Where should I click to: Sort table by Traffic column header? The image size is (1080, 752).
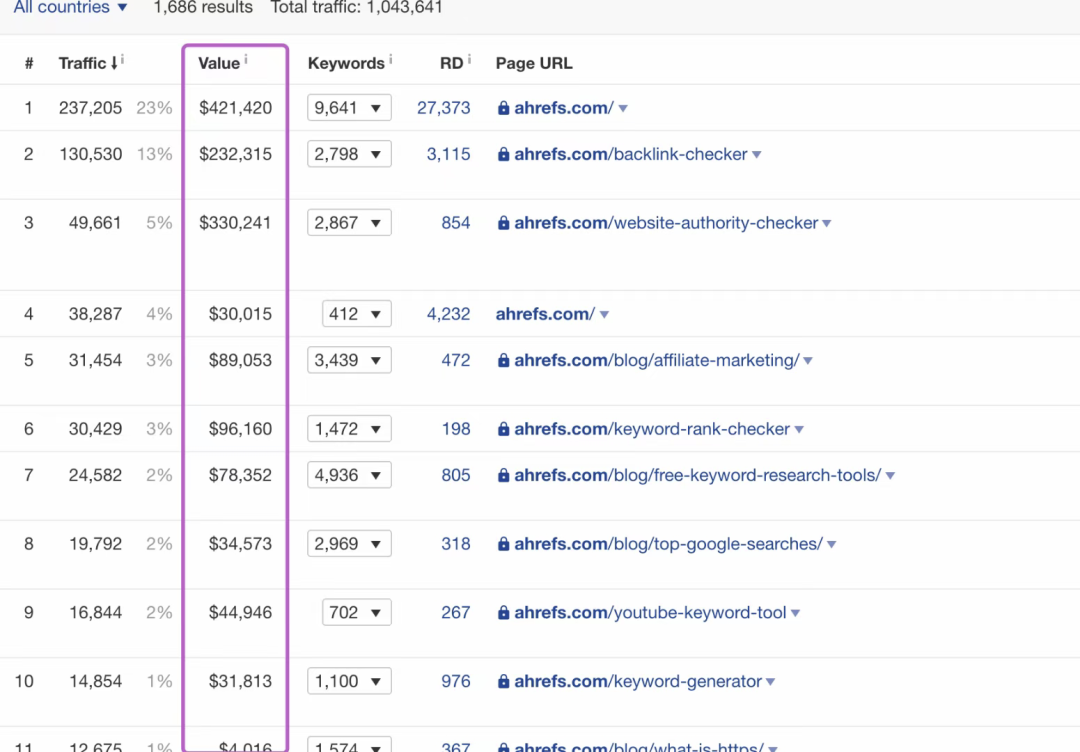83,63
